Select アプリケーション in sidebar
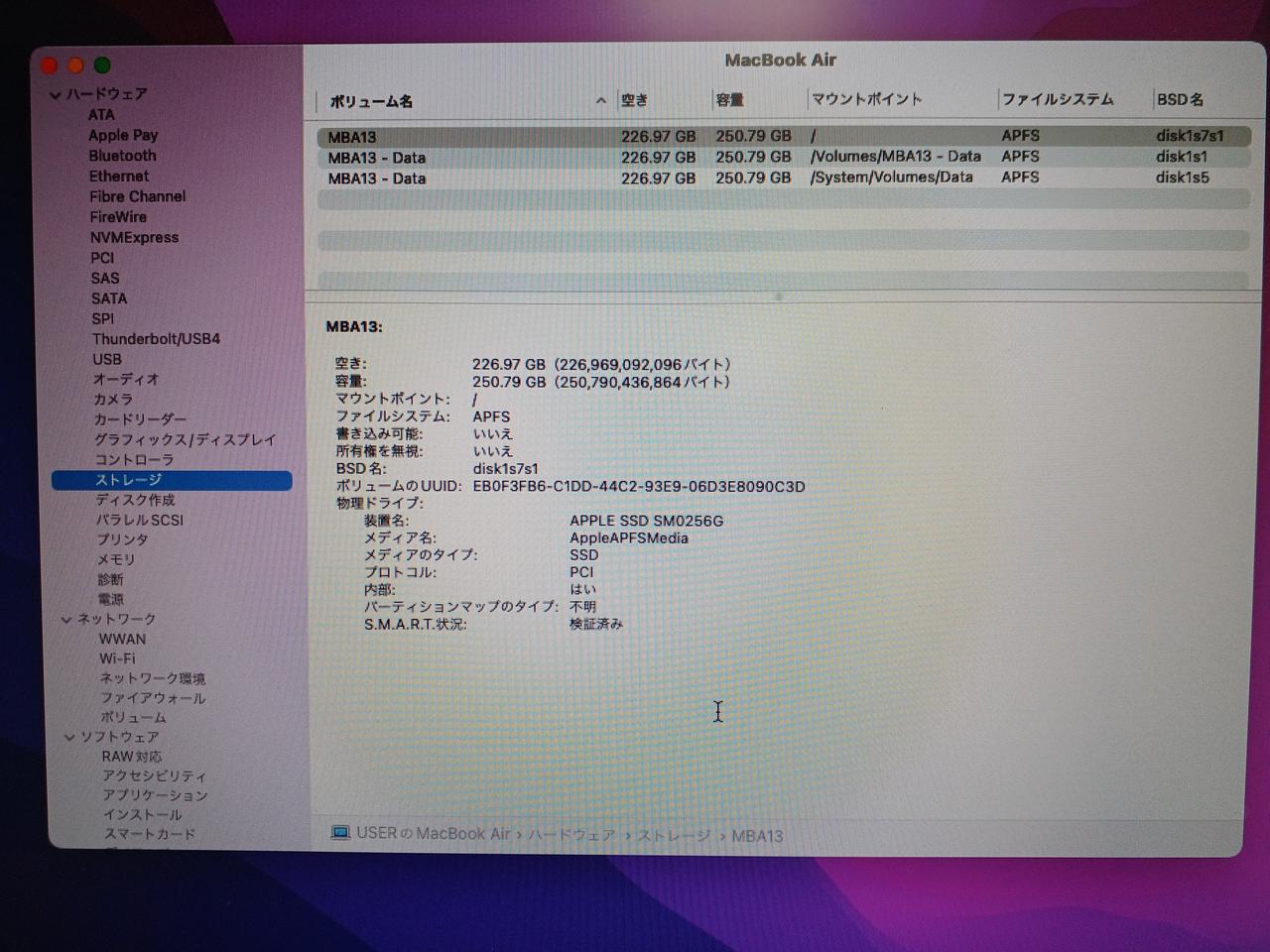The height and width of the screenshot is (952, 1270). point(155,795)
